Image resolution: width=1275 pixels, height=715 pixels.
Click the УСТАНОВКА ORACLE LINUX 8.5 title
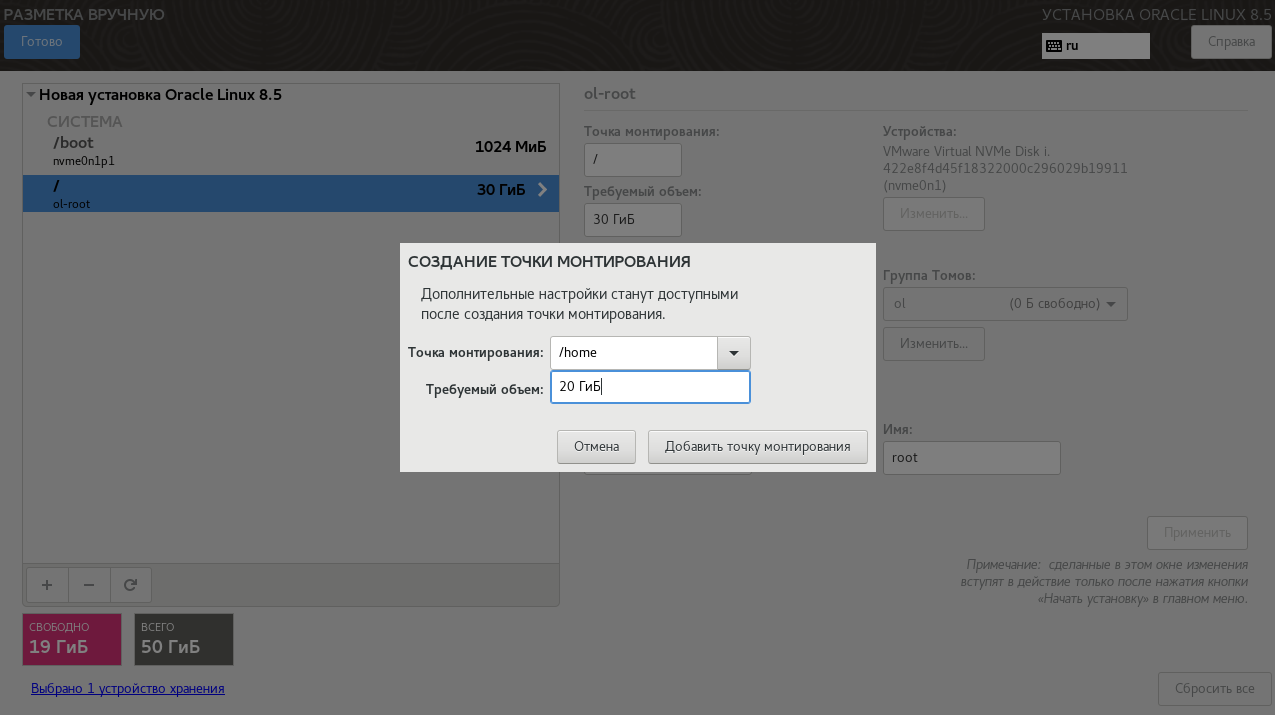tap(1156, 15)
